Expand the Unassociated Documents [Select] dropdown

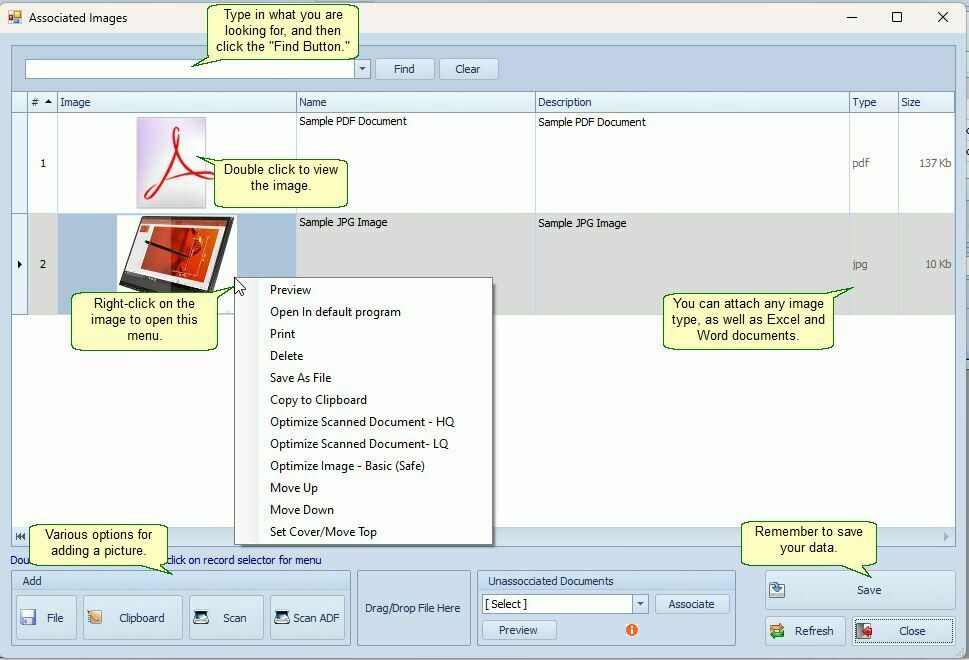(640, 604)
